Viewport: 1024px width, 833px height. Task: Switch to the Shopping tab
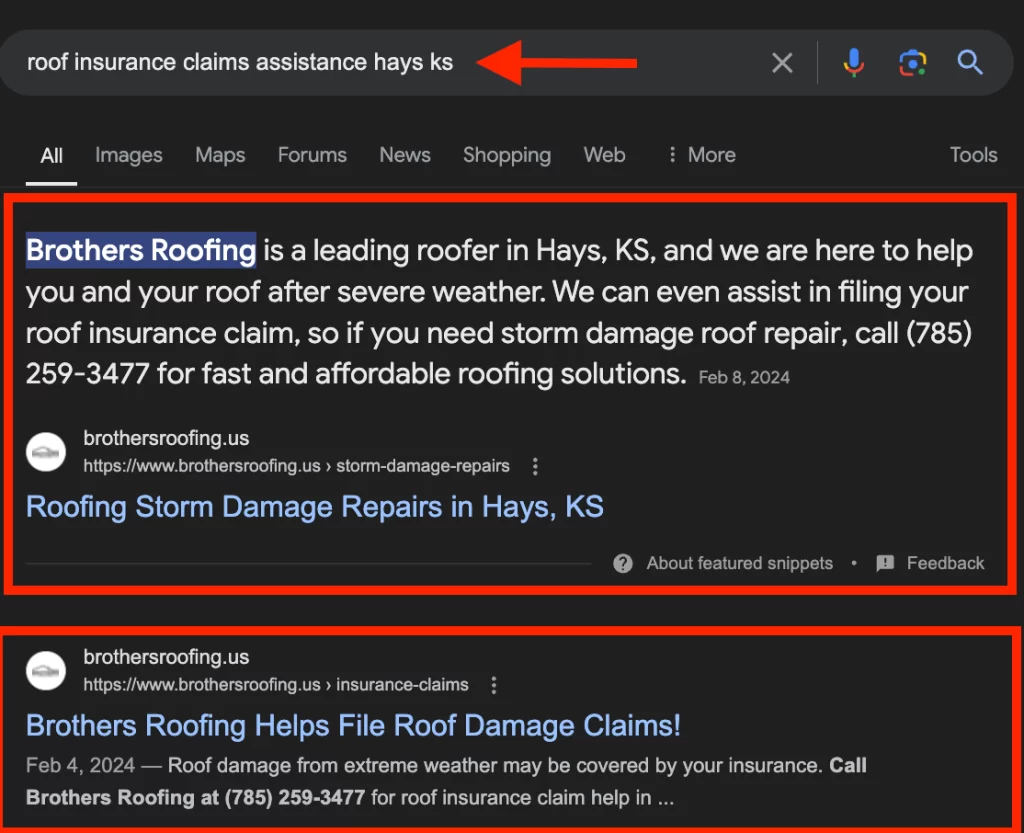click(507, 155)
